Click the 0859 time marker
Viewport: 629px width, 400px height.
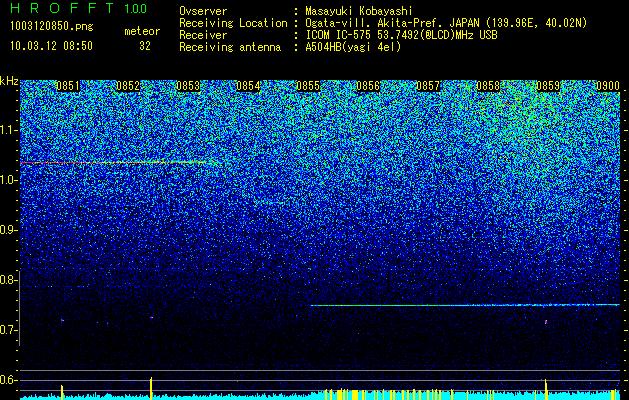548,86
